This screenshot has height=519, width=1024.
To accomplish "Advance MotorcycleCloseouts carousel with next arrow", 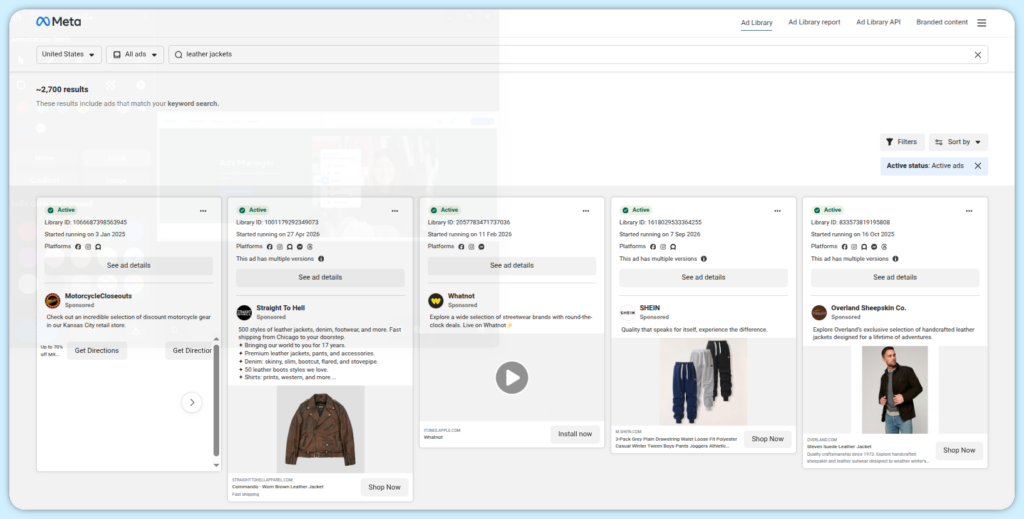I will click(191, 403).
